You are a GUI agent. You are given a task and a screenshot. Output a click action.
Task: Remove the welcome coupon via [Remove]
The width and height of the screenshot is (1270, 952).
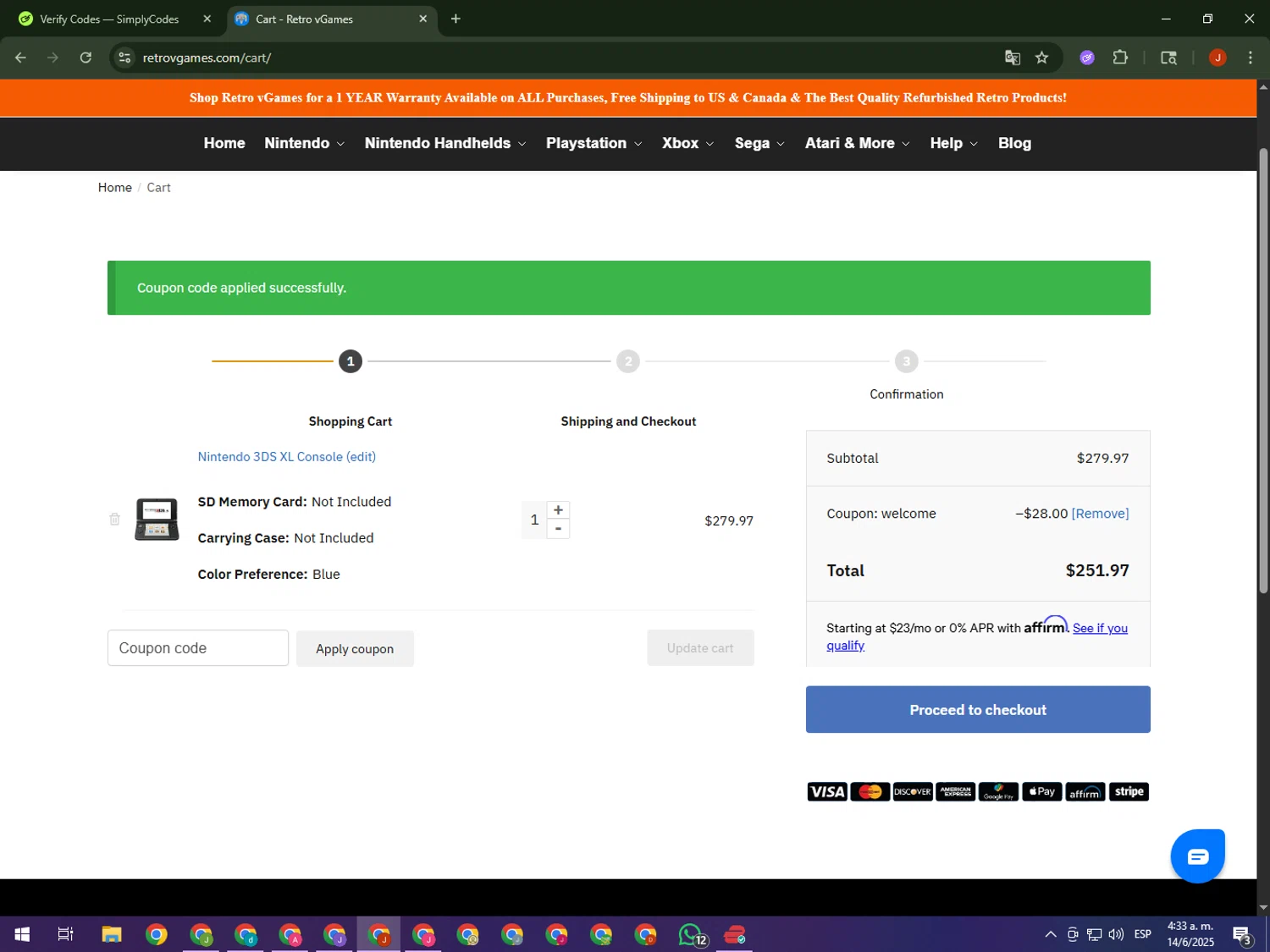(1100, 514)
